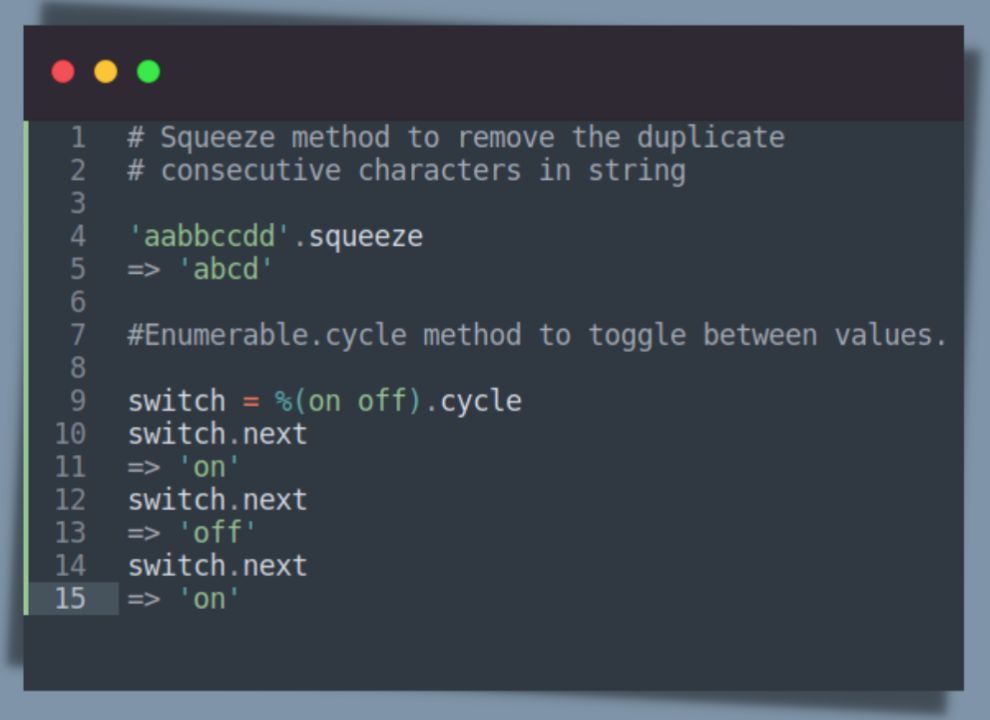Select line number 15 in gutter
Screen dimensions: 990x720
(70, 598)
